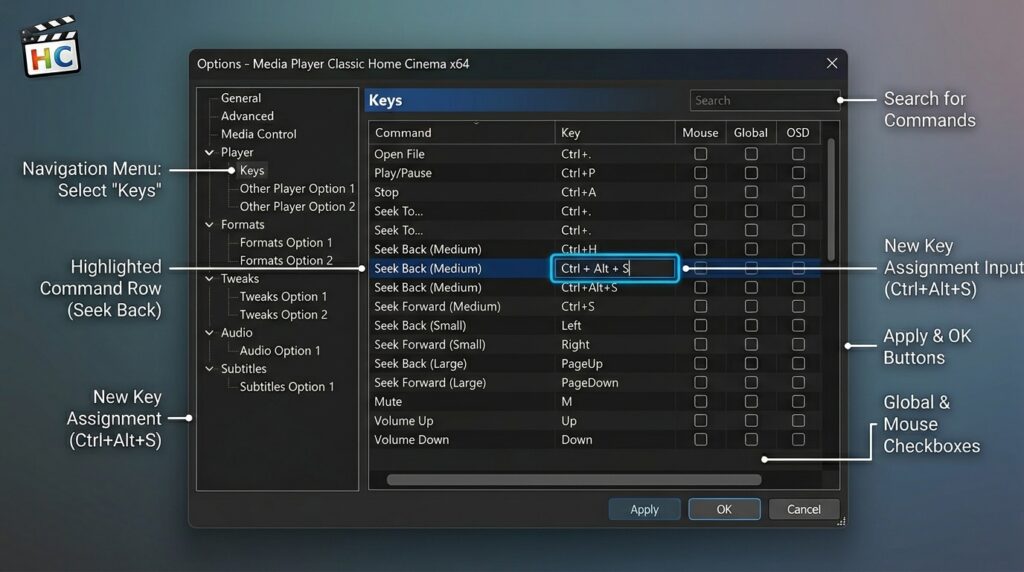Image resolution: width=1024 pixels, height=572 pixels.
Task: Toggle the OSD checkbox for Mute
Action: tap(798, 402)
